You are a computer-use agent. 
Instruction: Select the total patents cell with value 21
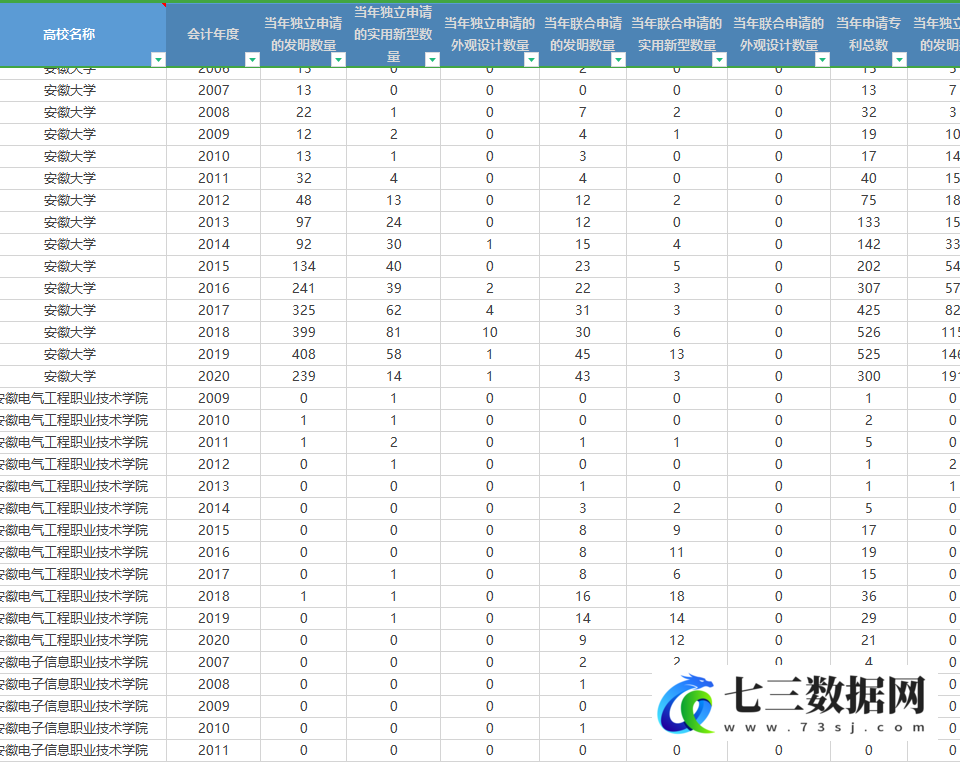click(869, 641)
